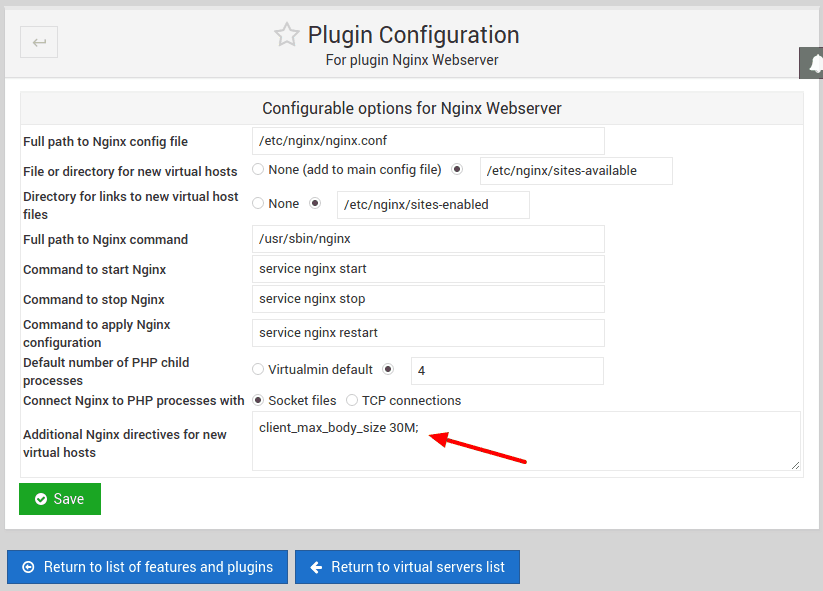This screenshot has height=591, width=823.
Task: Click the Plugin Configuration heading
Action: [x=414, y=35]
